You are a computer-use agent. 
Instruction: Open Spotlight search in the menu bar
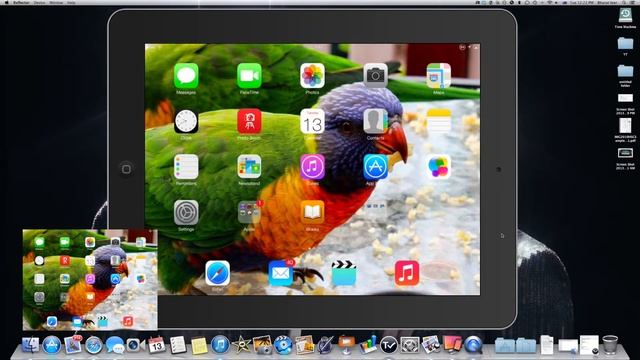click(624, 2)
